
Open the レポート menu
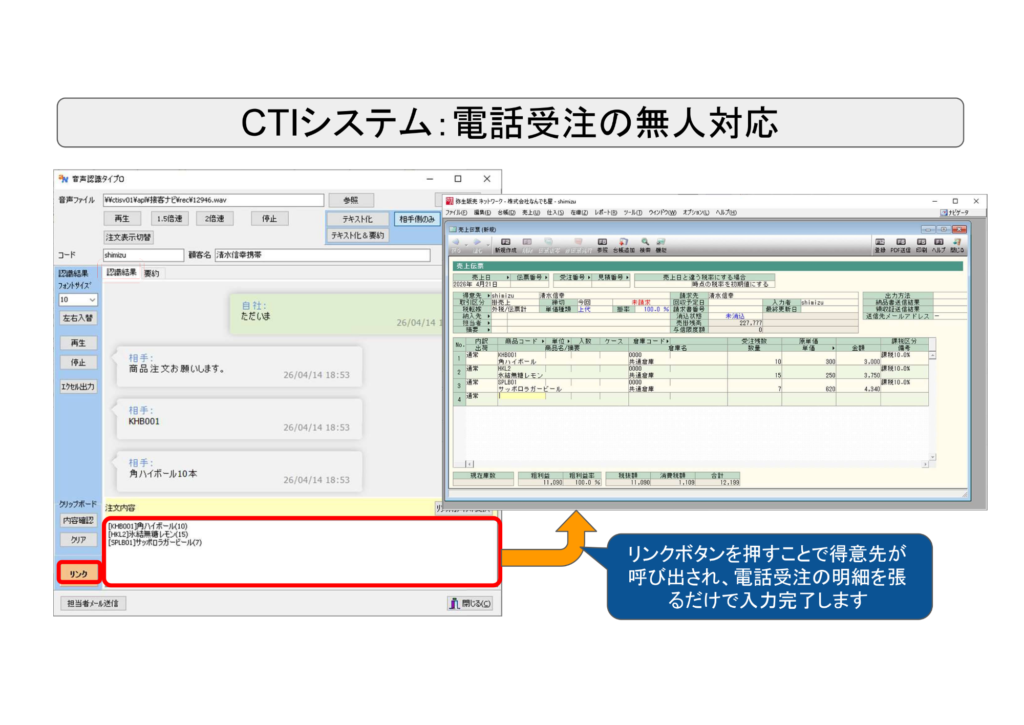[605, 212]
